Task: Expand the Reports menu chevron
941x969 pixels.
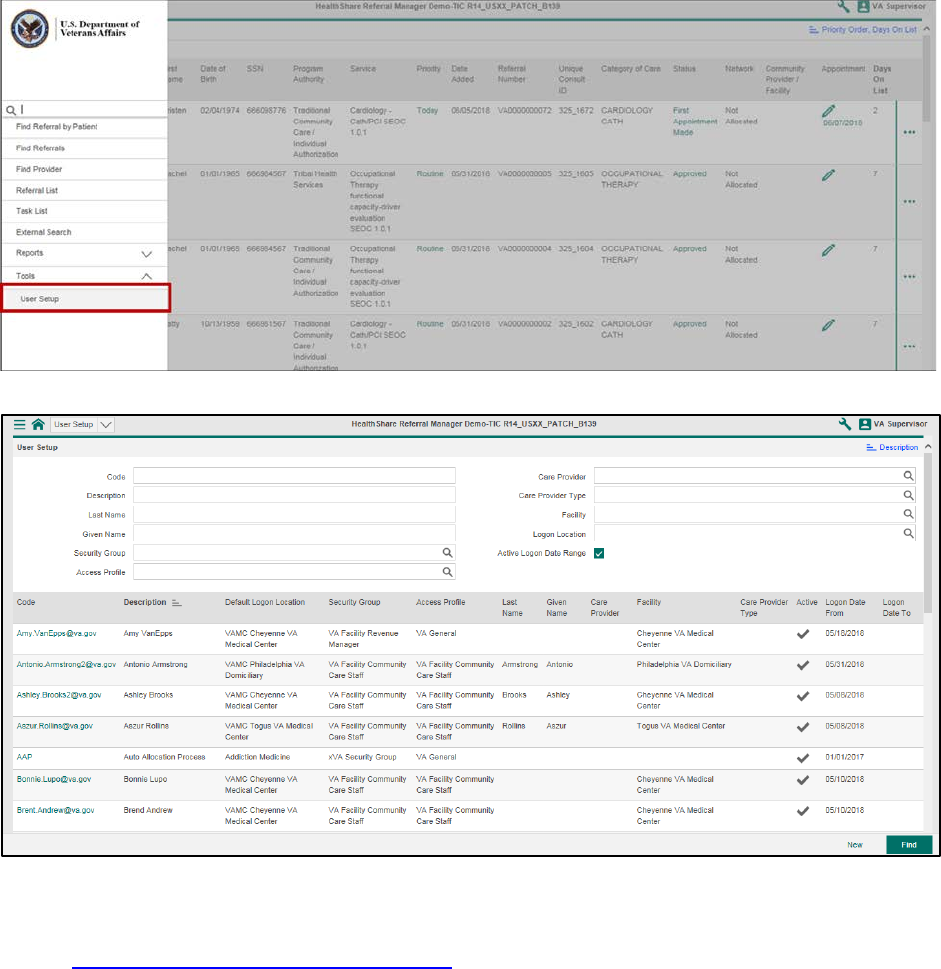Action: click(146, 254)
